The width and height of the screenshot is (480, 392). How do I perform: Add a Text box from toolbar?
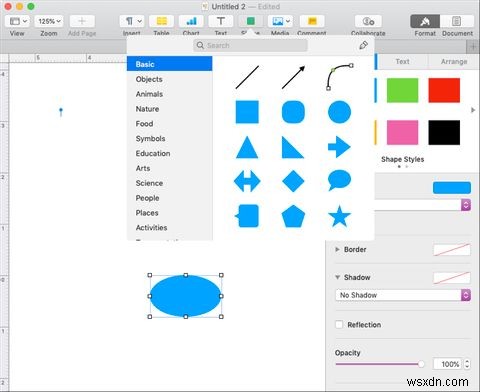pos(221,21)
